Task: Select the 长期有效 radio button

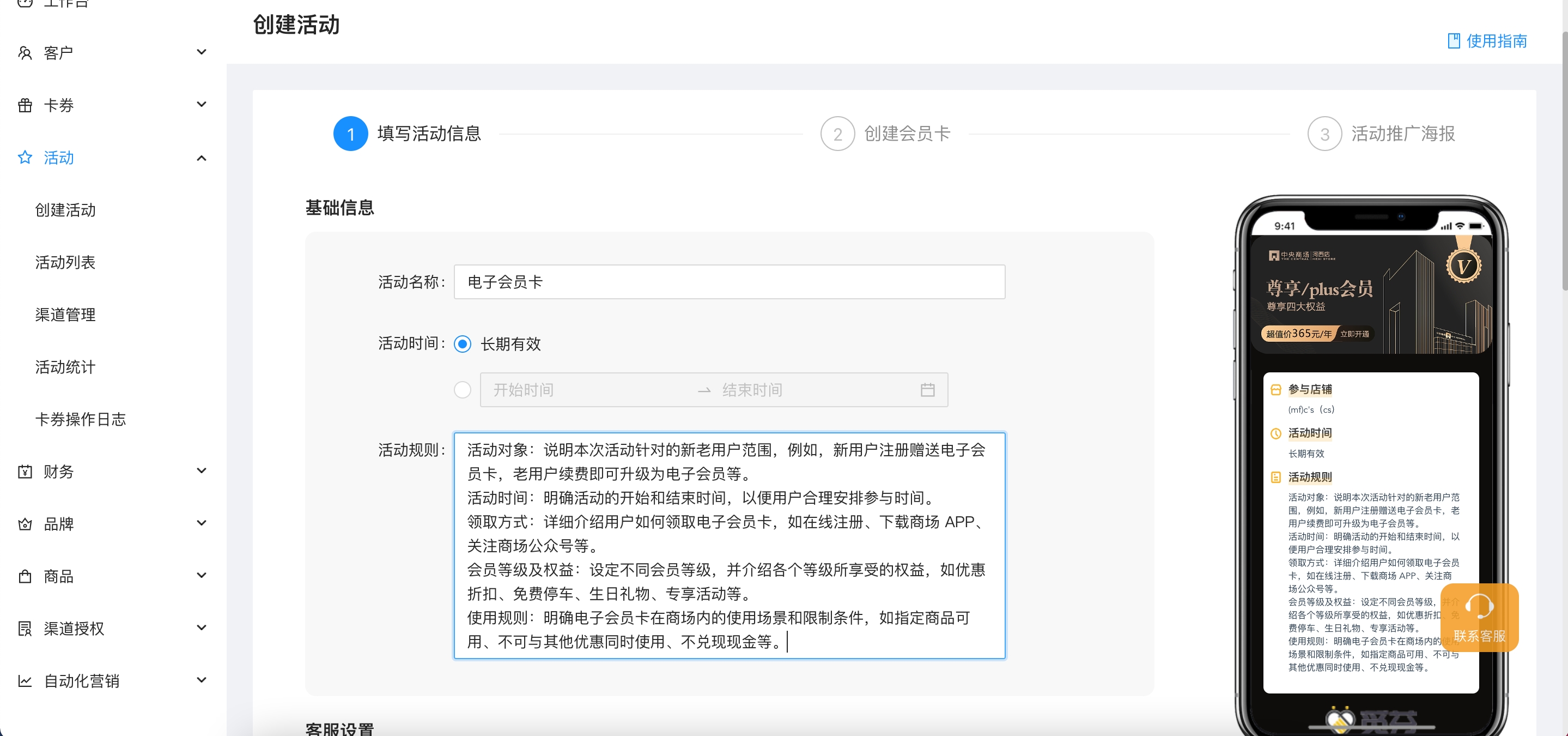Action: tap(463, 344)
